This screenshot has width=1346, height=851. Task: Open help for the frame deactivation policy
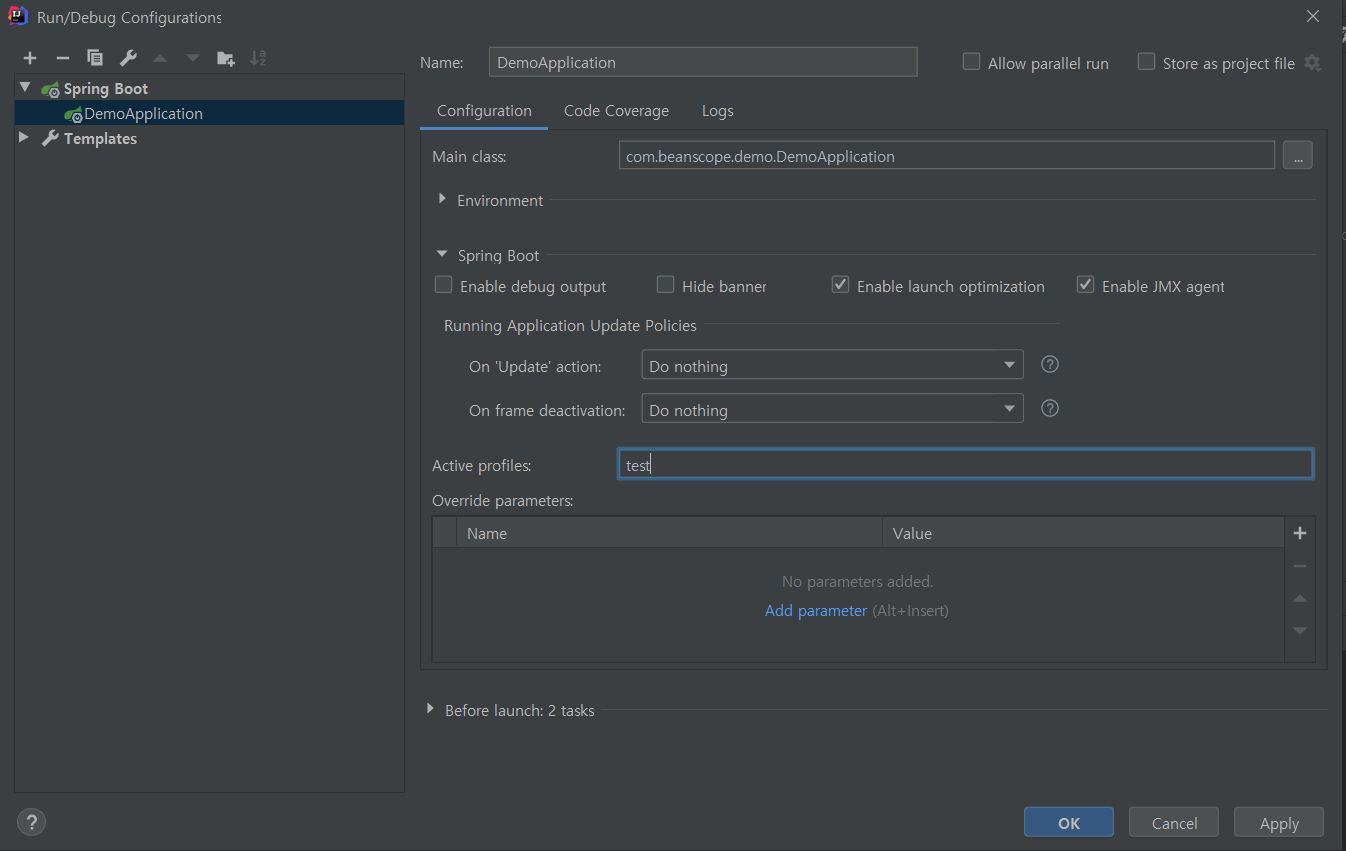[1050, 408]
